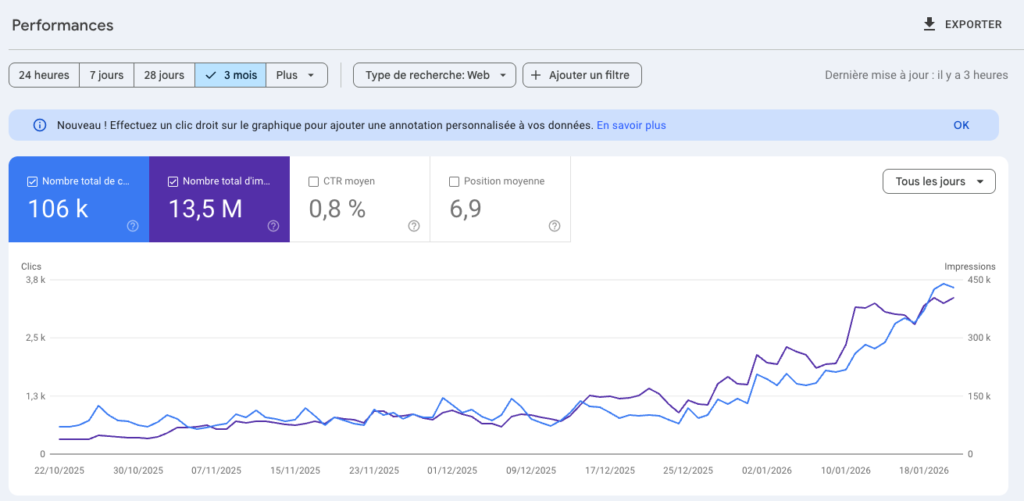Open Type de recherche: Web dropdown
Viewport: 1024px width, 501px height.
point(434,75)
